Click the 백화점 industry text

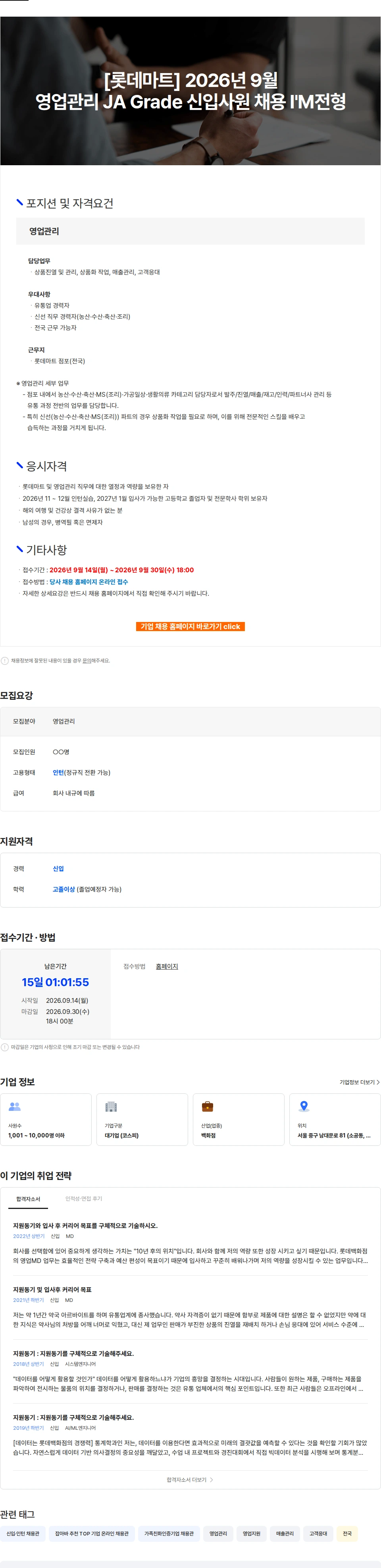208,1135
